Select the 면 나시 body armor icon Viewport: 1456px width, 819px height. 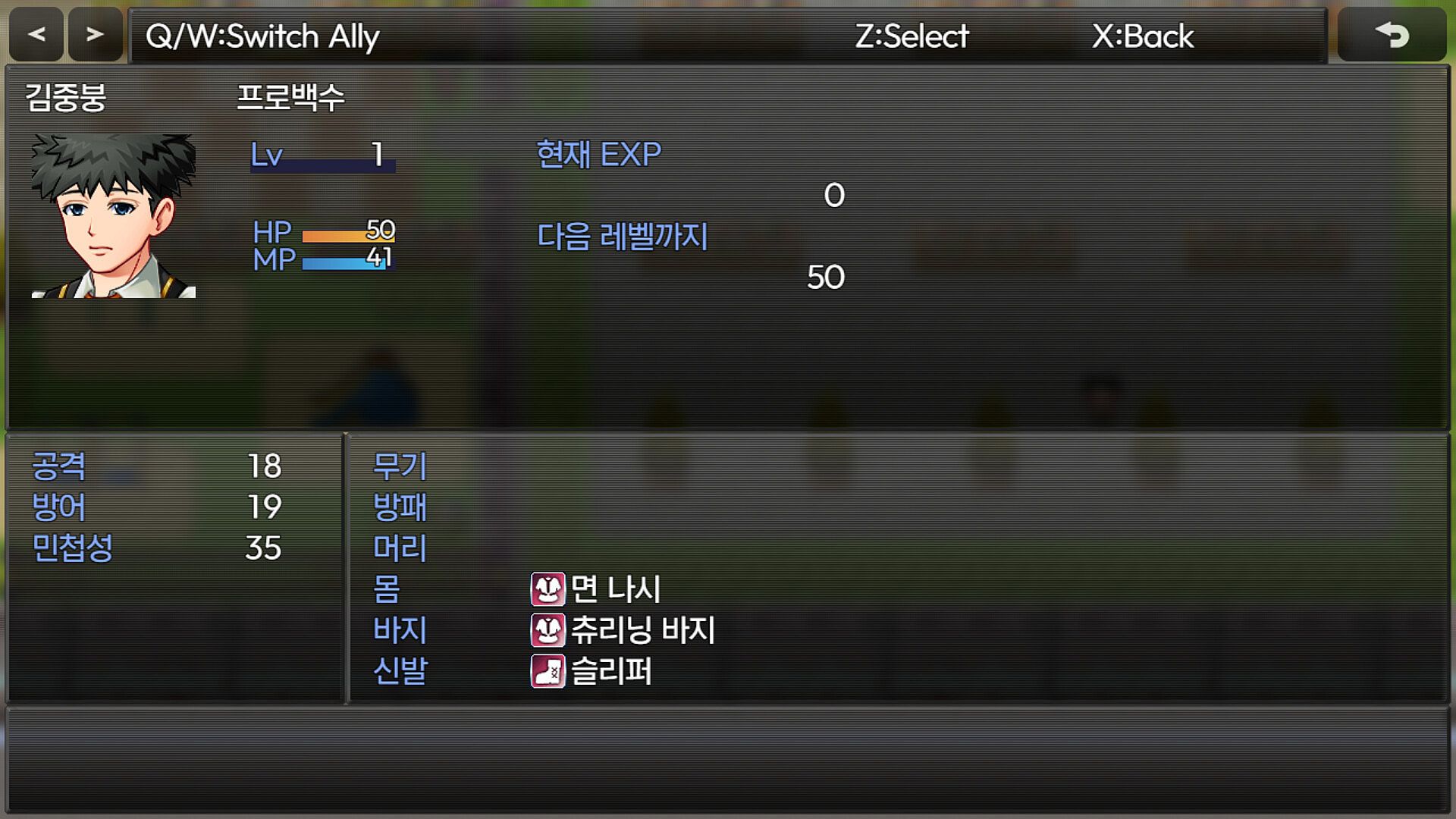tap(548, 588)
